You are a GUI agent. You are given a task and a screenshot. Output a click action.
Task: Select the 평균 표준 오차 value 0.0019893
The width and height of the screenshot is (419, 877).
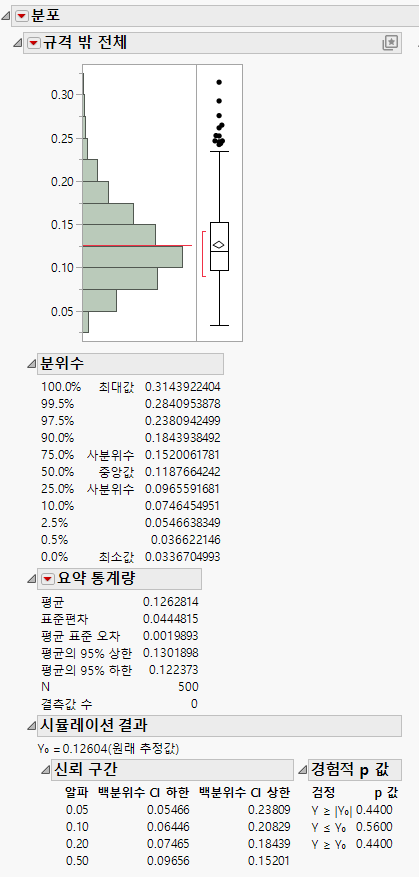171,636
